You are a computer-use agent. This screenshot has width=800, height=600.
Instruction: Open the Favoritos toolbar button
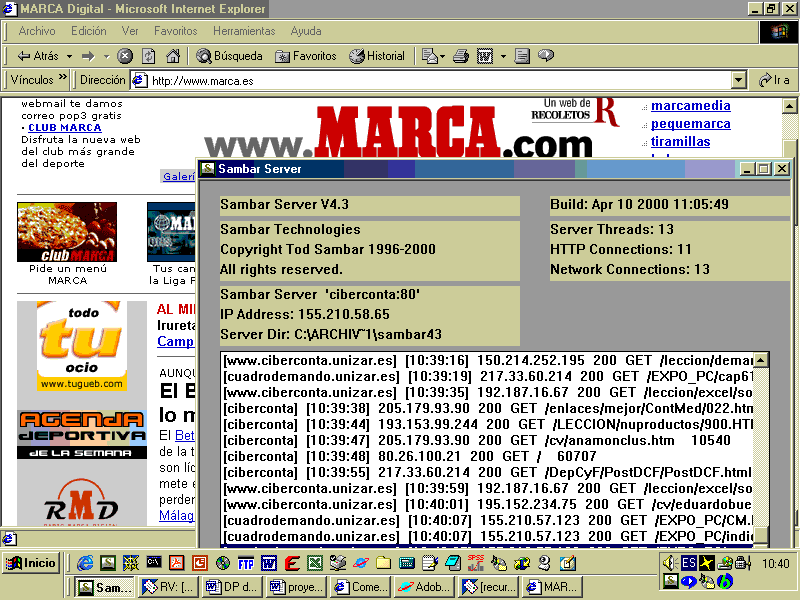point(306,56)
